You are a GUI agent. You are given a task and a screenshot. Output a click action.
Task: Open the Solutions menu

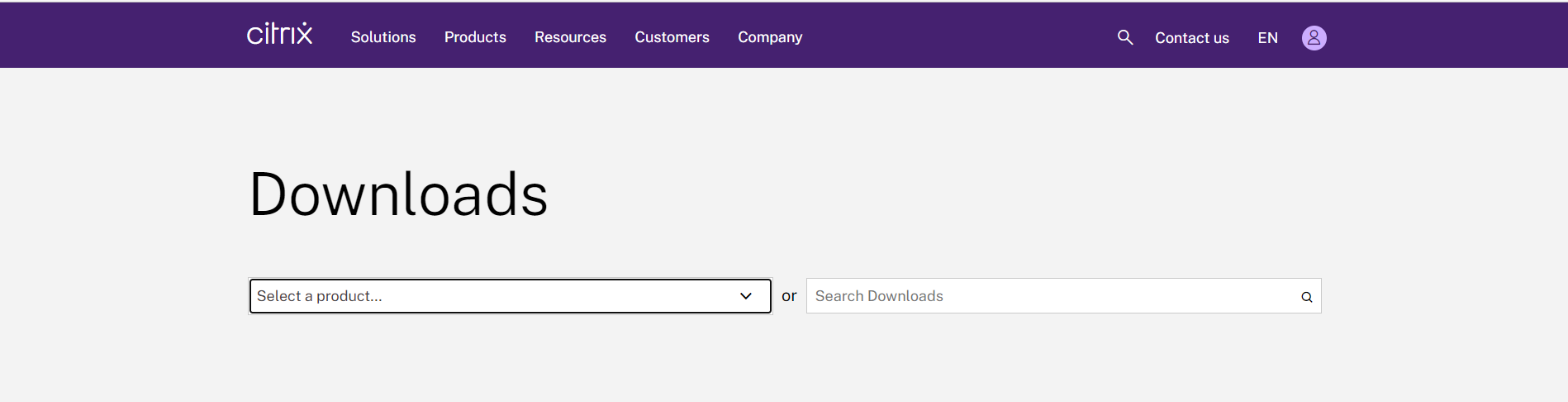(x=383, y=37)
